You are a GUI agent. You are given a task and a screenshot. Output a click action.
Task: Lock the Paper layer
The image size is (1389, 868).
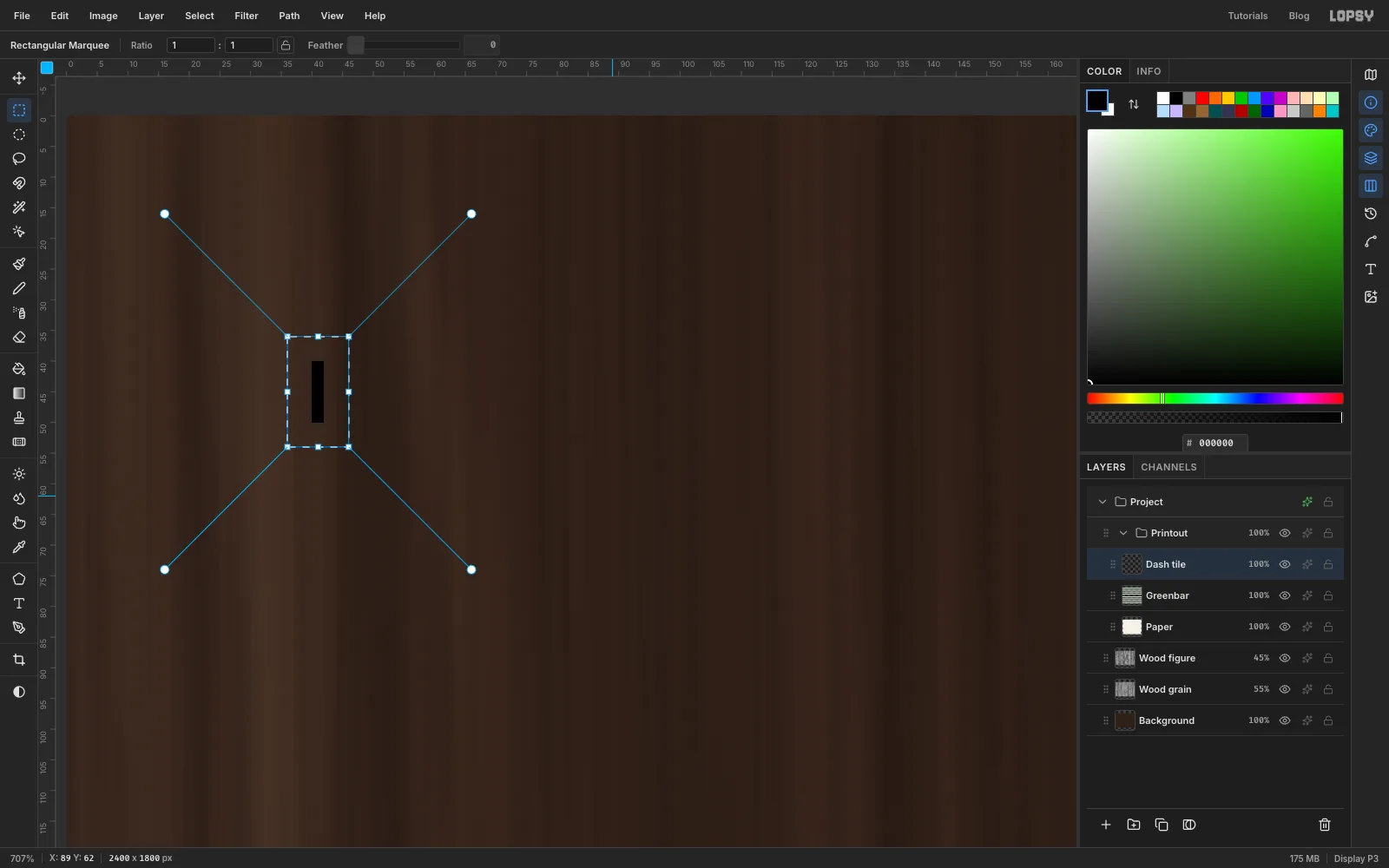pyautogui.click(x=1328, y=627)
